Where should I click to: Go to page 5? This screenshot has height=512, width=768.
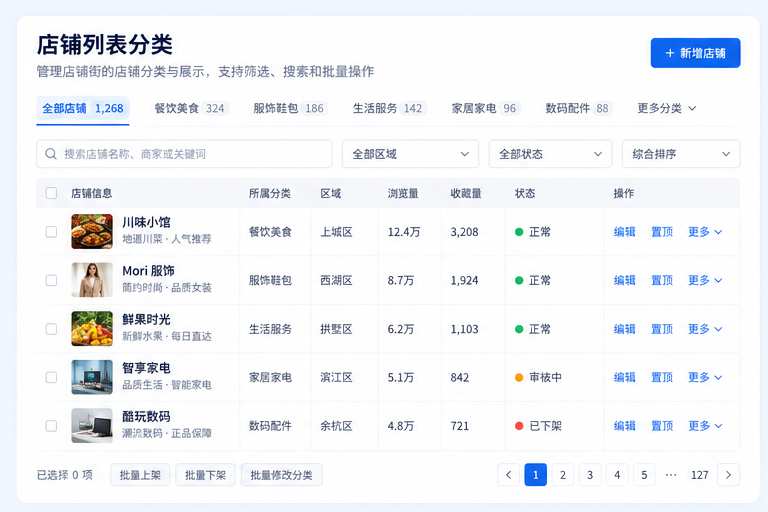(644, 475)
